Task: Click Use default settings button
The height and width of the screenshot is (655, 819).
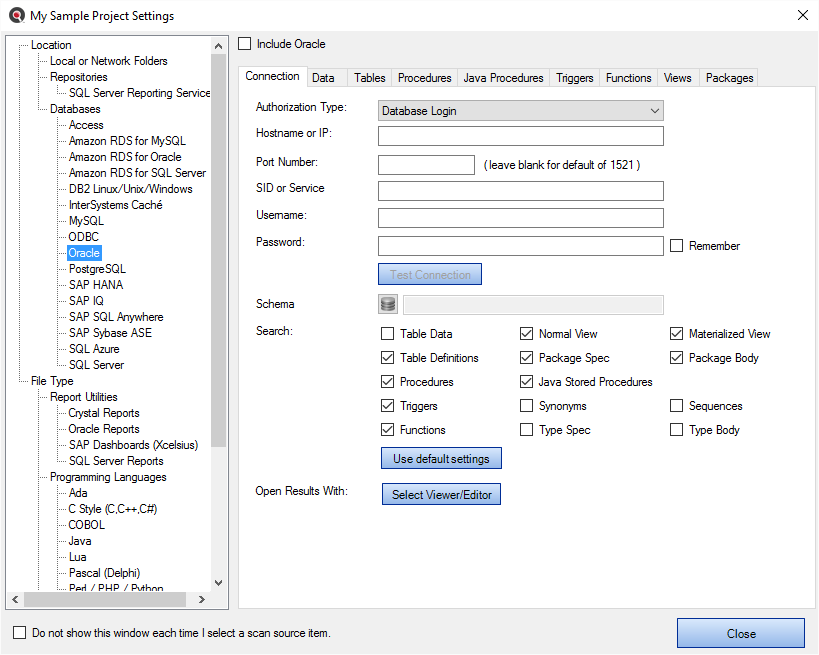Action: click(441, 458)
